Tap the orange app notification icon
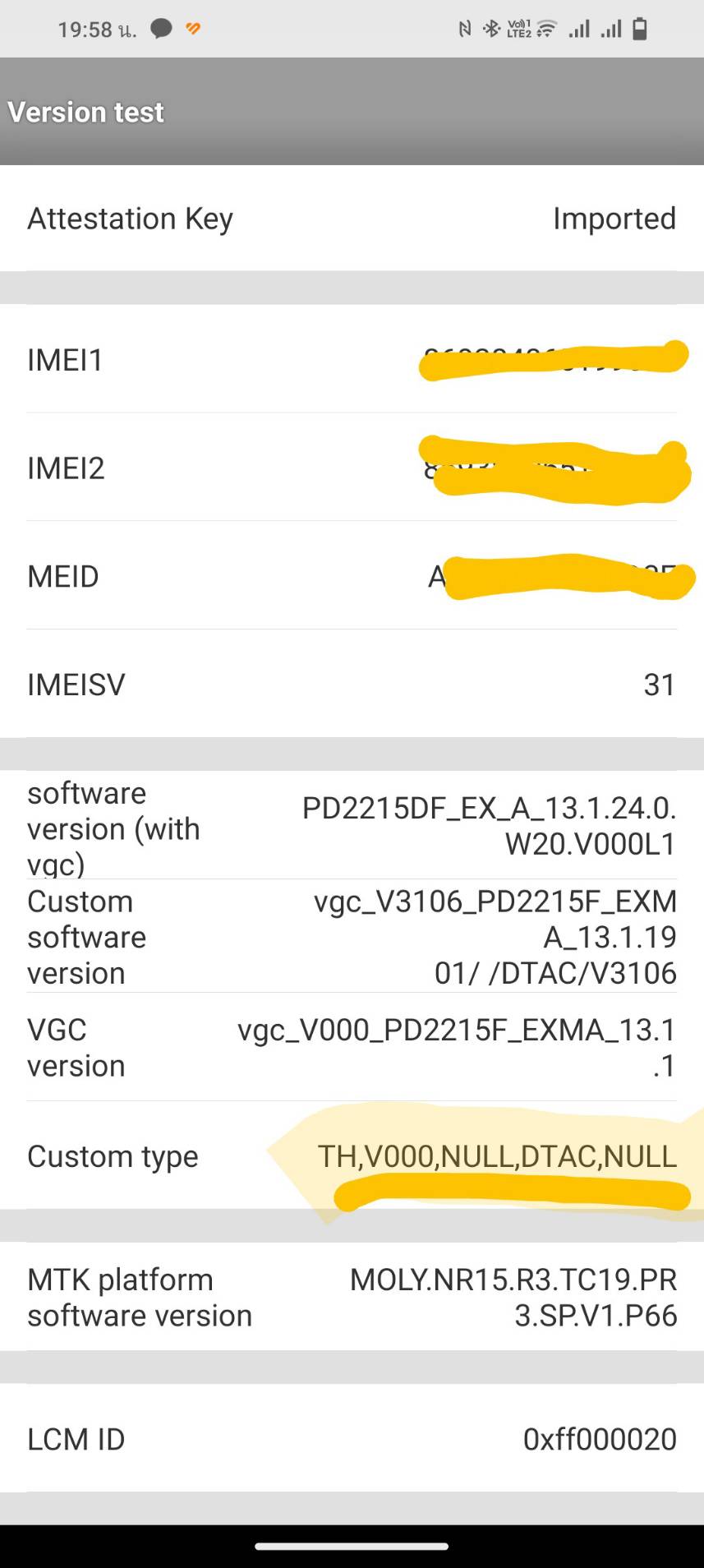704x1568 pixels. click(x=193, y=30)
